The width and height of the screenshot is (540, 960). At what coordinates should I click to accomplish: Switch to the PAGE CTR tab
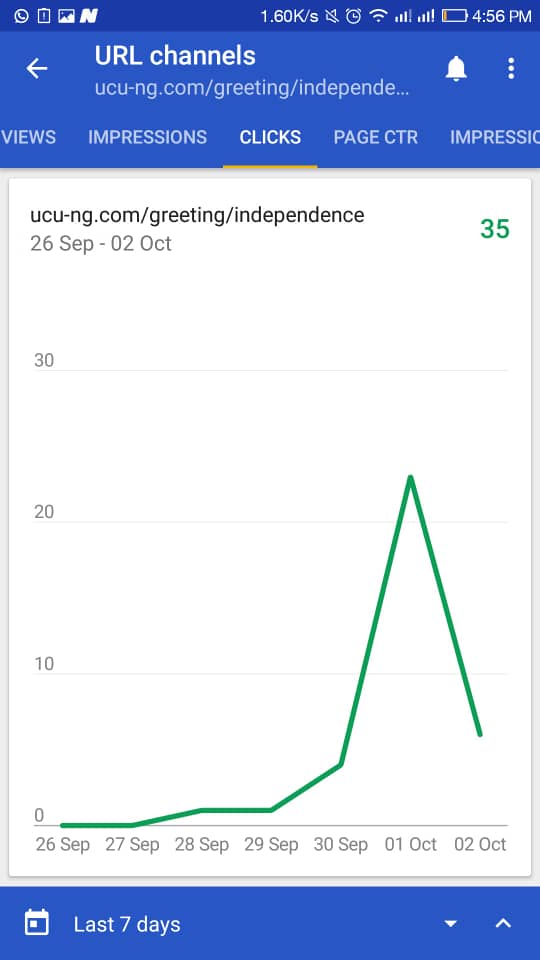pyautogui.click(x=375, y=137)
